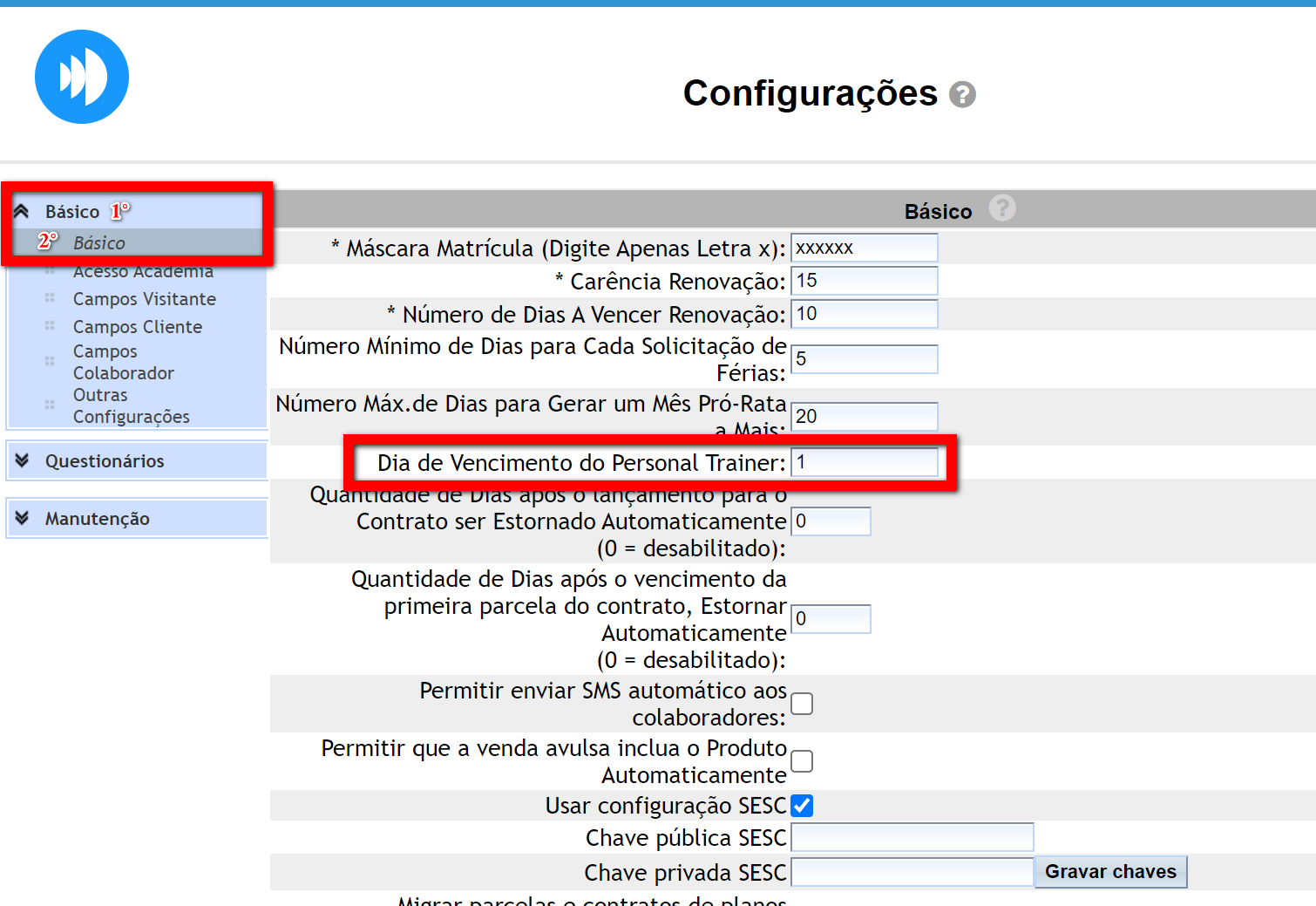Open Campos Colaborador settings
1316x906 pixels.
(123, 362)
